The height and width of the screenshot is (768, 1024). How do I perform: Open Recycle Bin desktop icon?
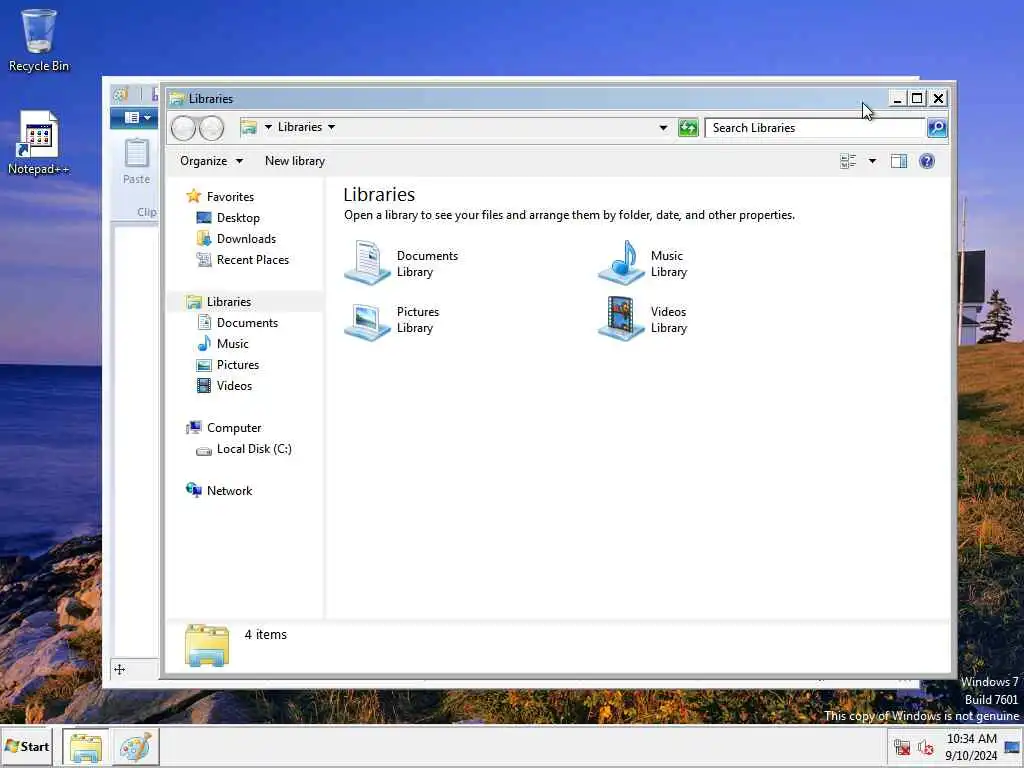pos(39,40)
